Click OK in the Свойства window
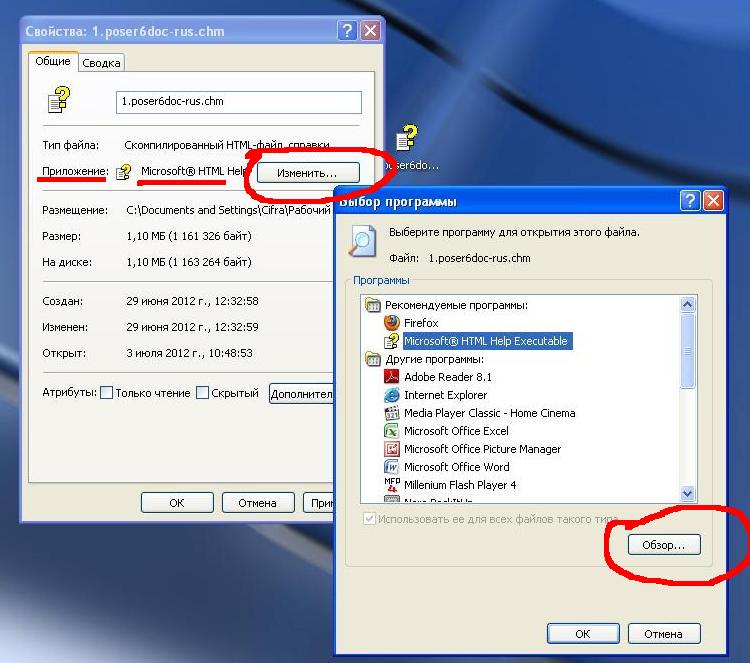 click(177, 503)
